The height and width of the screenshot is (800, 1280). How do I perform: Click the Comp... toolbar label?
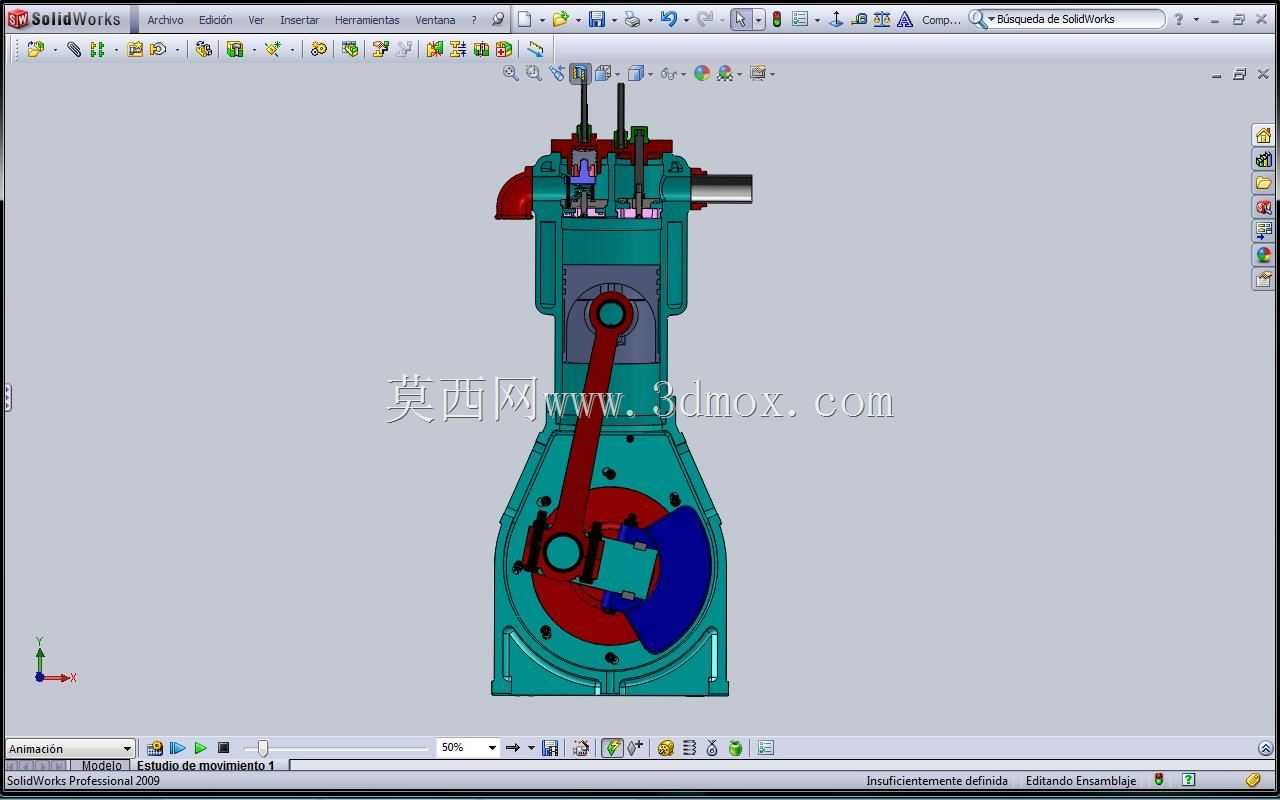[x=941, y=20]
